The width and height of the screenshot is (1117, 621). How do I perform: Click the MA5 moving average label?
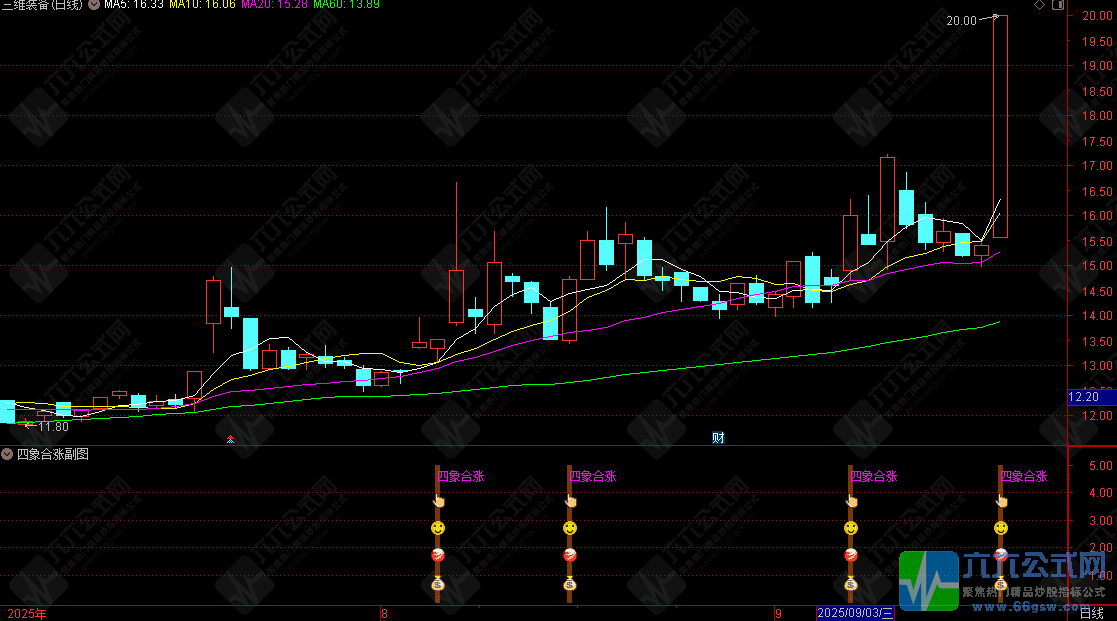point(134,4)
